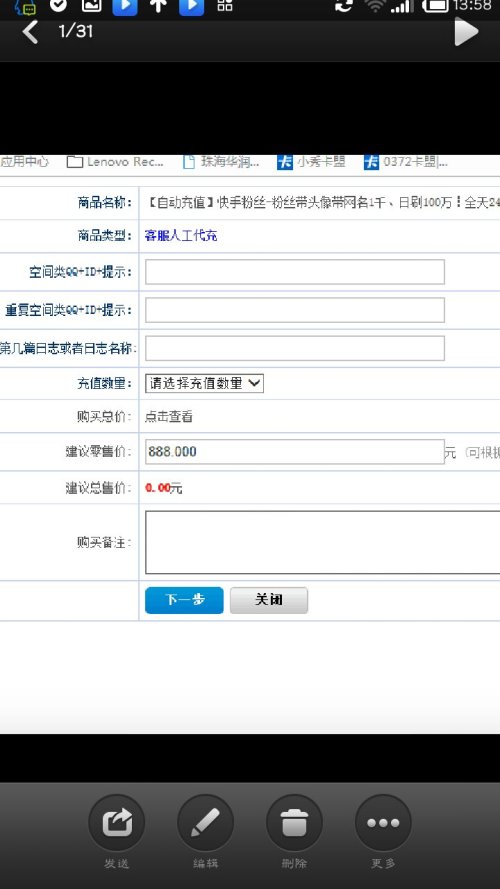The image size is (500, 889).
Task: Click the red 0.00元 total price
Action: [x=163, y=488]
